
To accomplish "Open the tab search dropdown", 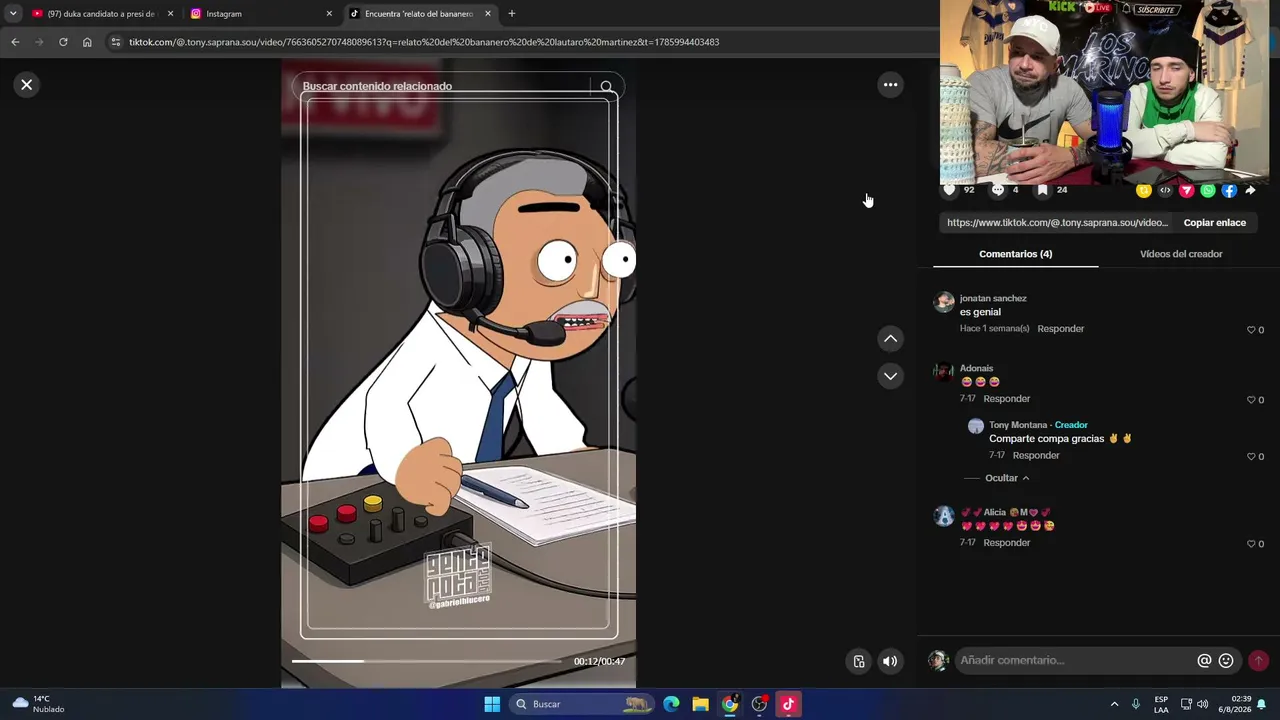I will [12, 14].
